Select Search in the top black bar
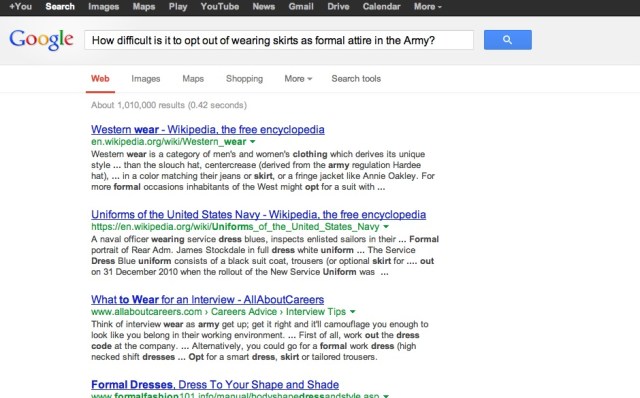This screenshot has height=398, width=640. (x=60, y=7)
